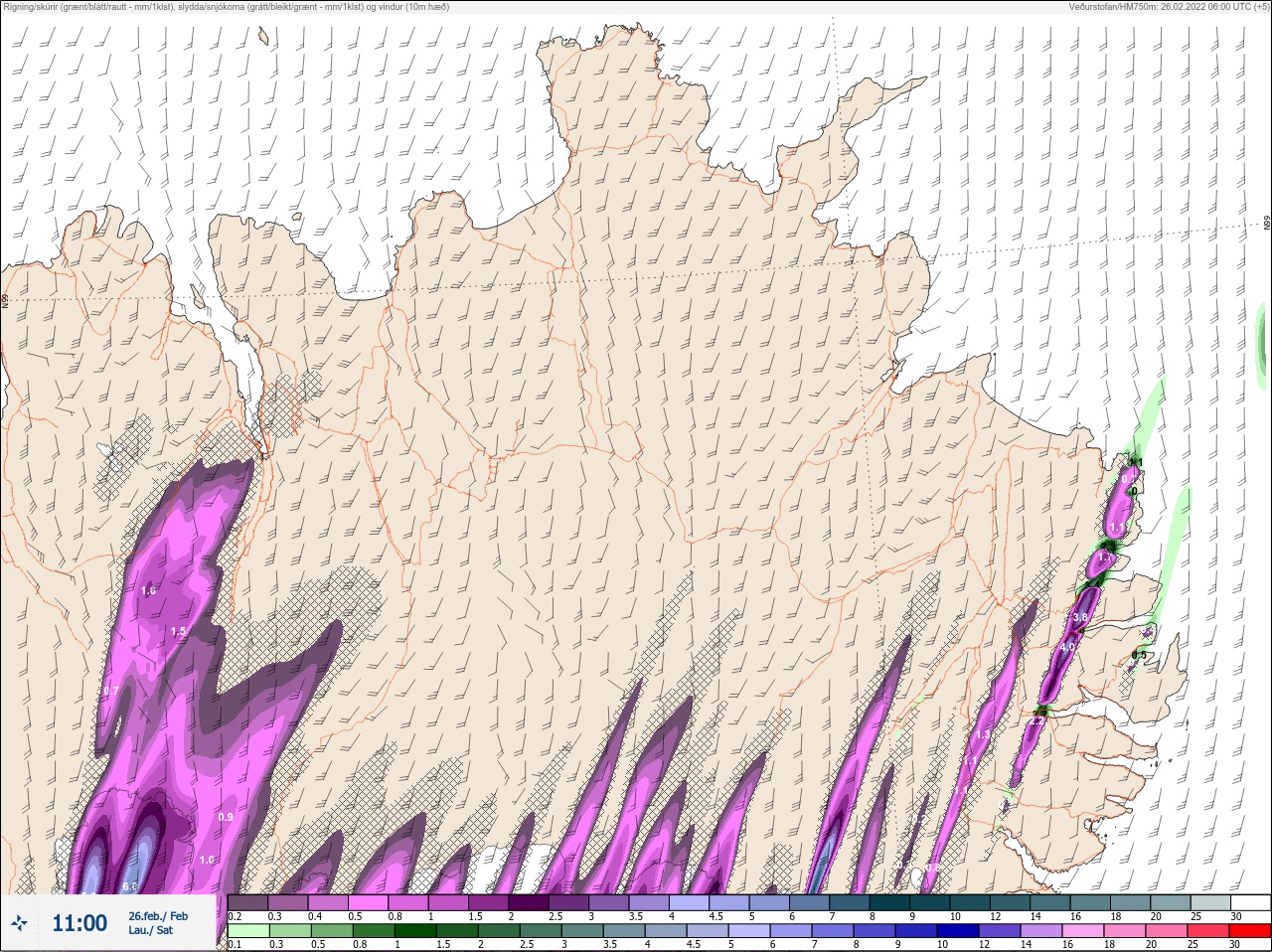Click the '4.0' precipitation value on the map
The width and height of the screenshot is (1272, 952).
1068,647
